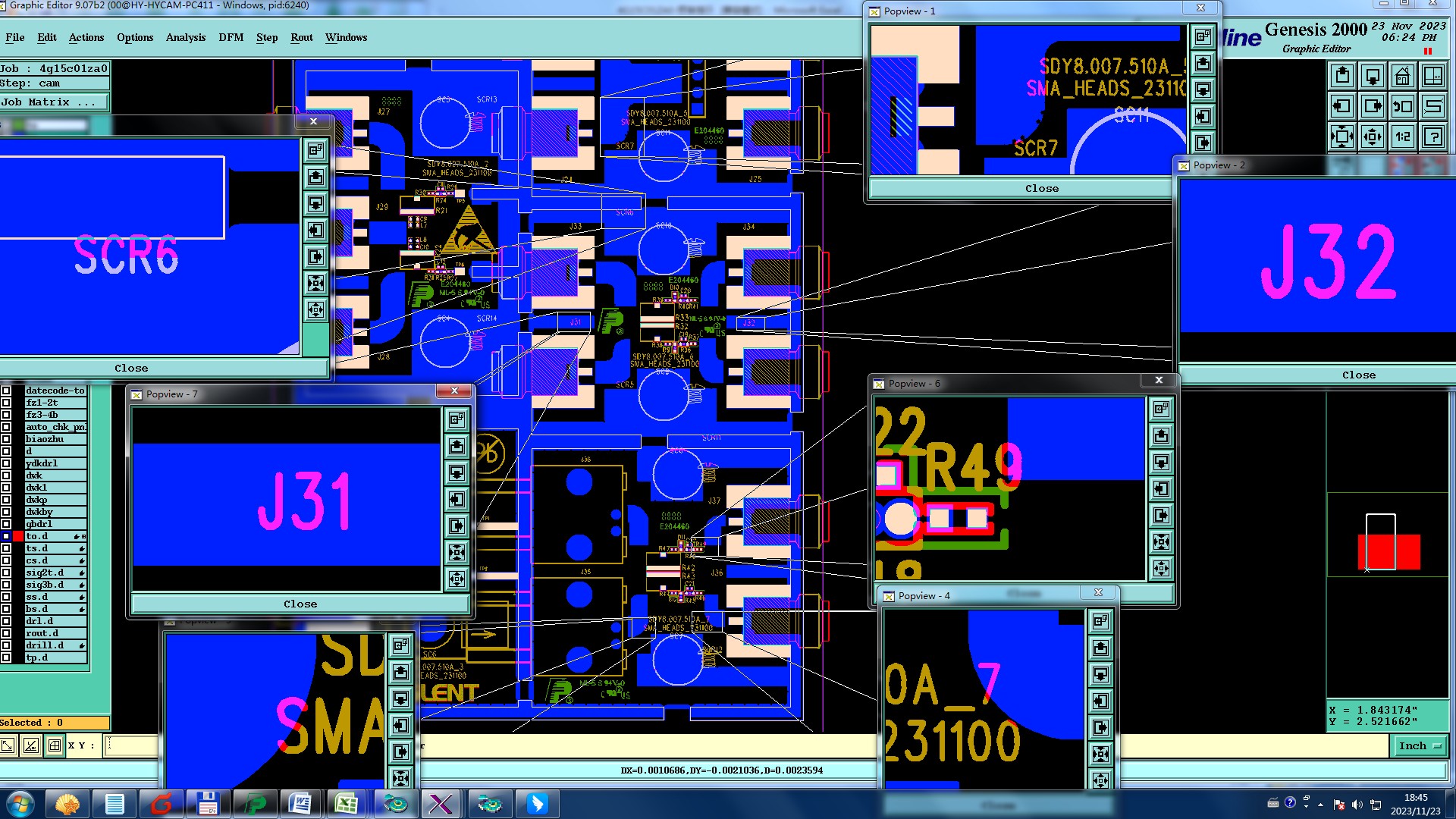This screenshot has width=1456, height=819.
Task: Click the question mark help icon
Action: click(1432, 137)
